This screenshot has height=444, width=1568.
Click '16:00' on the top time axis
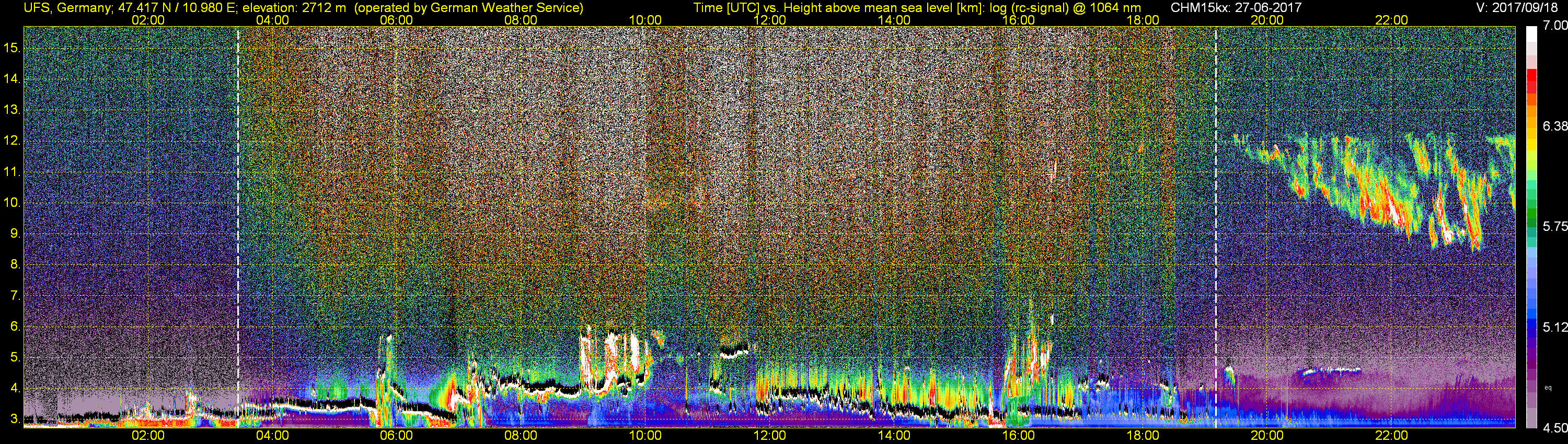click(x=1018, y=20)
